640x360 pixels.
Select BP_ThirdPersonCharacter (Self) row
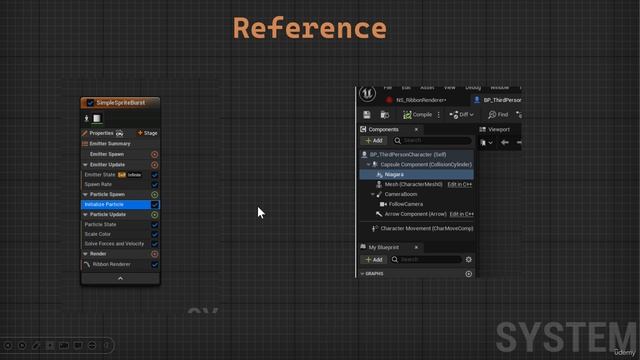(x=416, y=155)
